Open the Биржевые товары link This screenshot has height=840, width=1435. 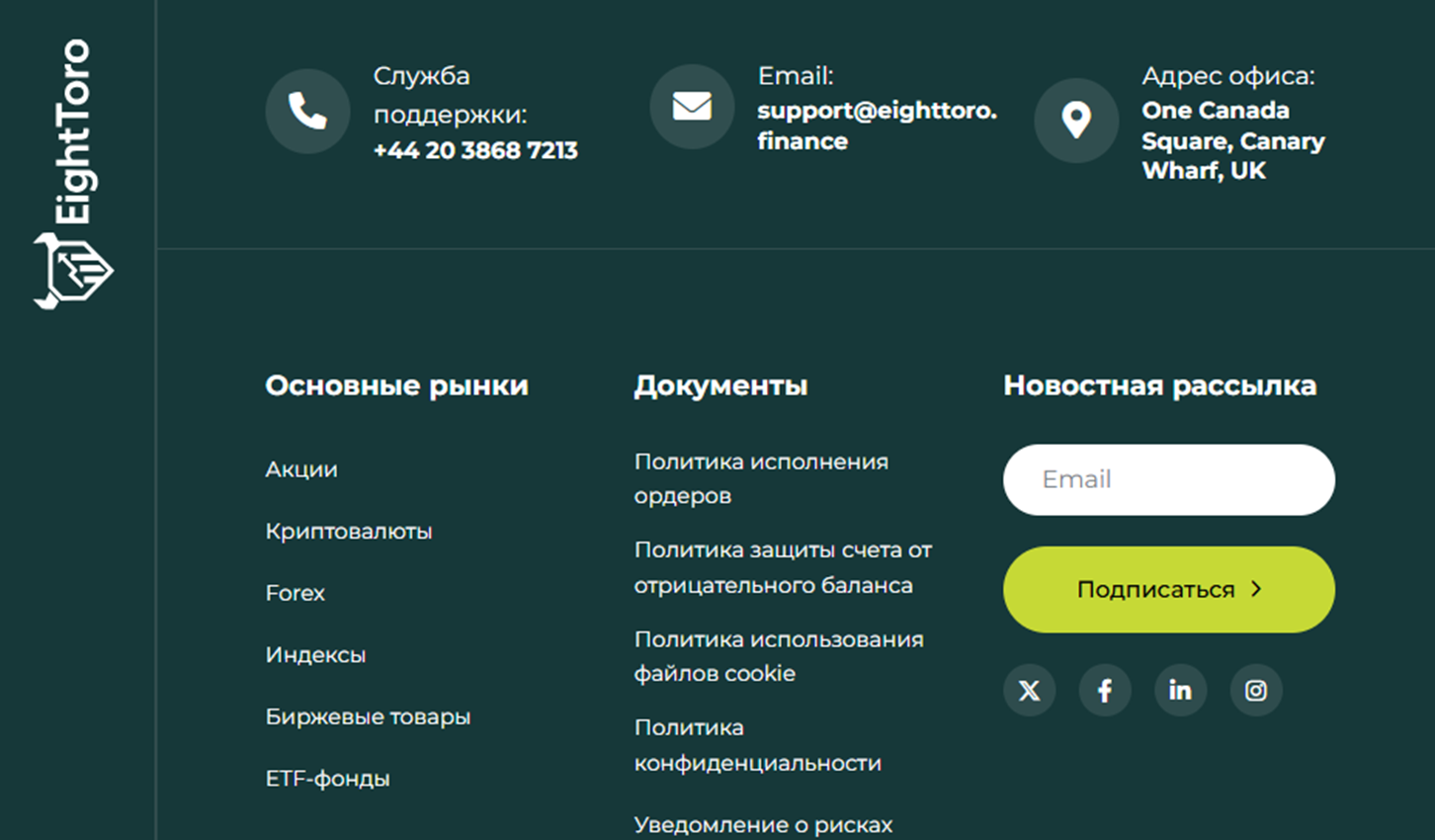click(368, 716)
